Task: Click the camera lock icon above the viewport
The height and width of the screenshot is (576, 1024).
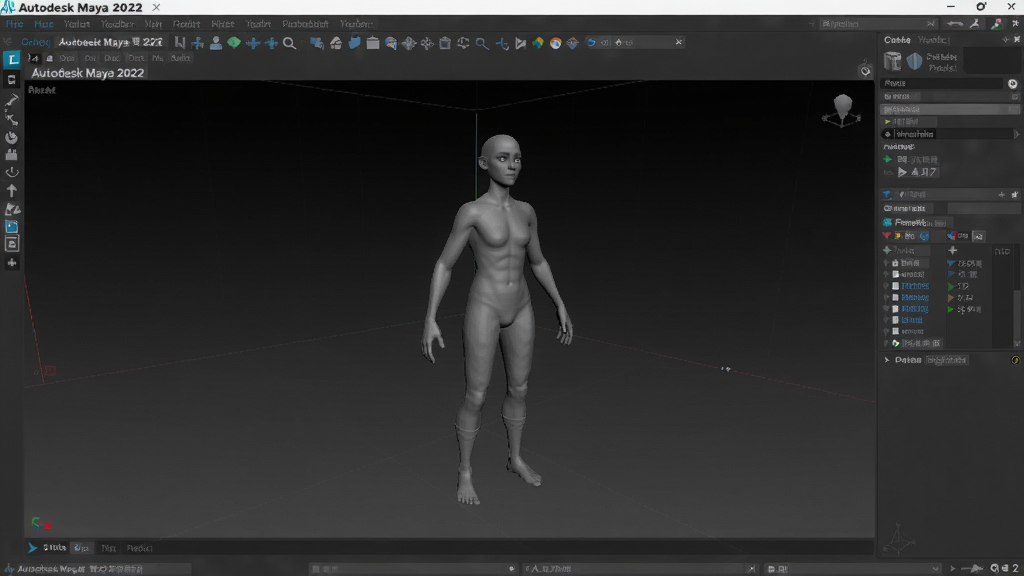Action: tap(865, 69)
